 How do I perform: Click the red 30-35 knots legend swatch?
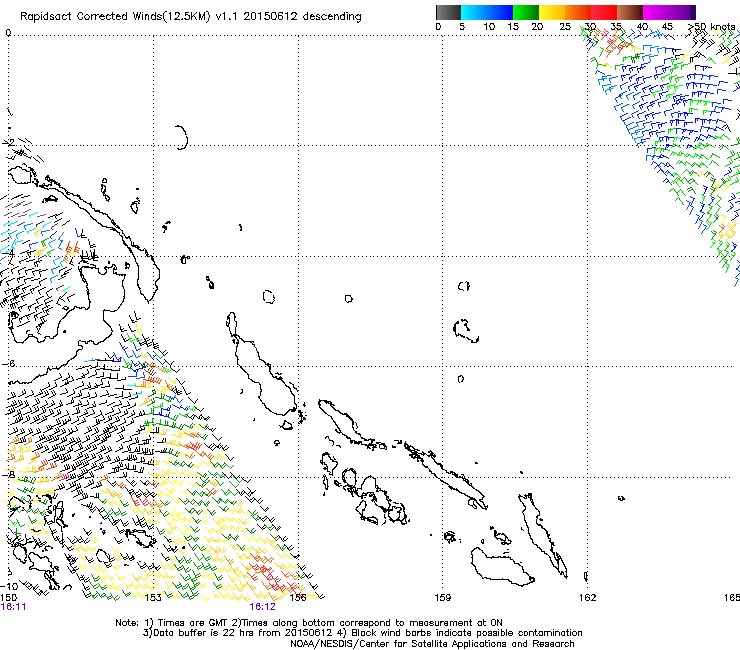[x=604, y=12]
